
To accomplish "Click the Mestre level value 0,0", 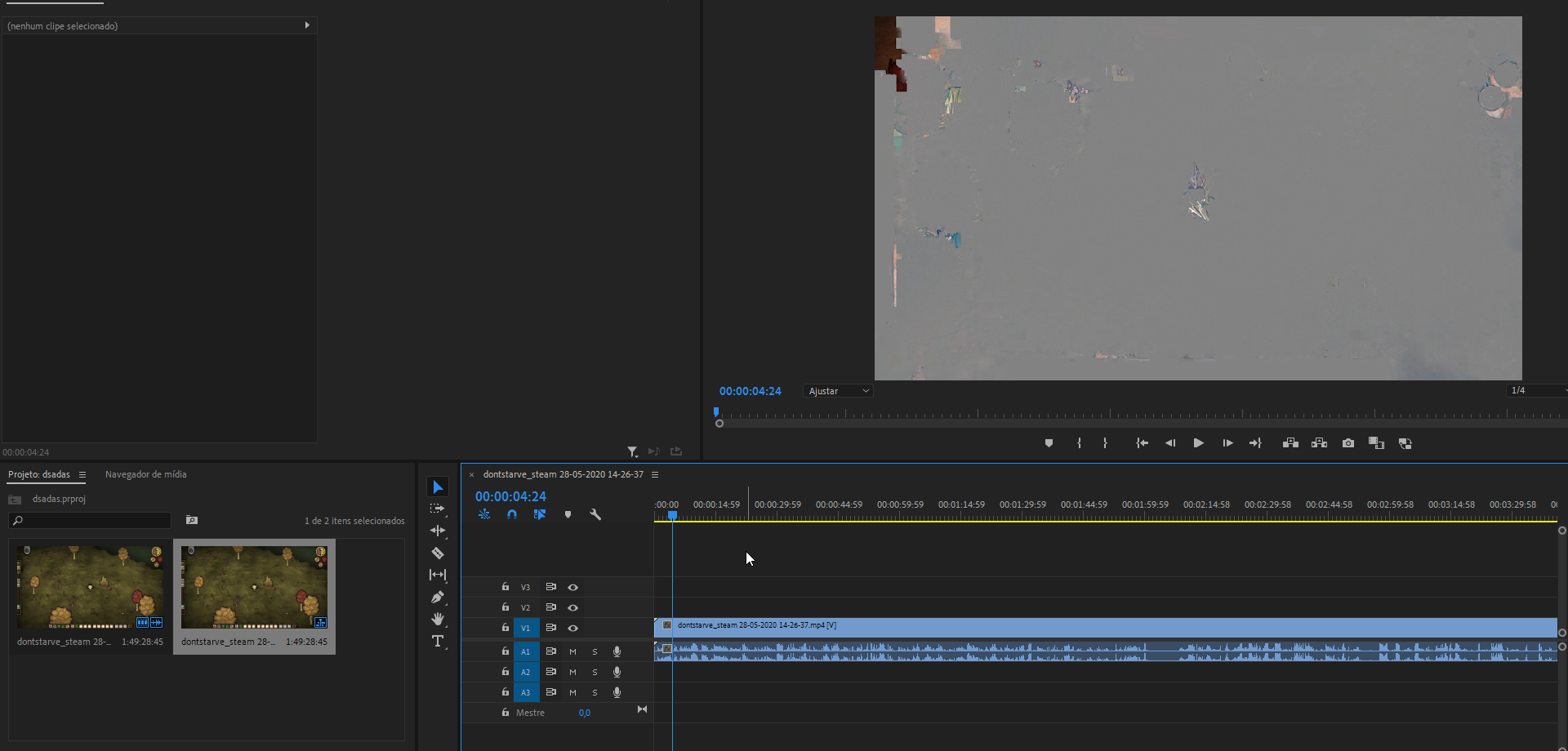I will [585, 712].
